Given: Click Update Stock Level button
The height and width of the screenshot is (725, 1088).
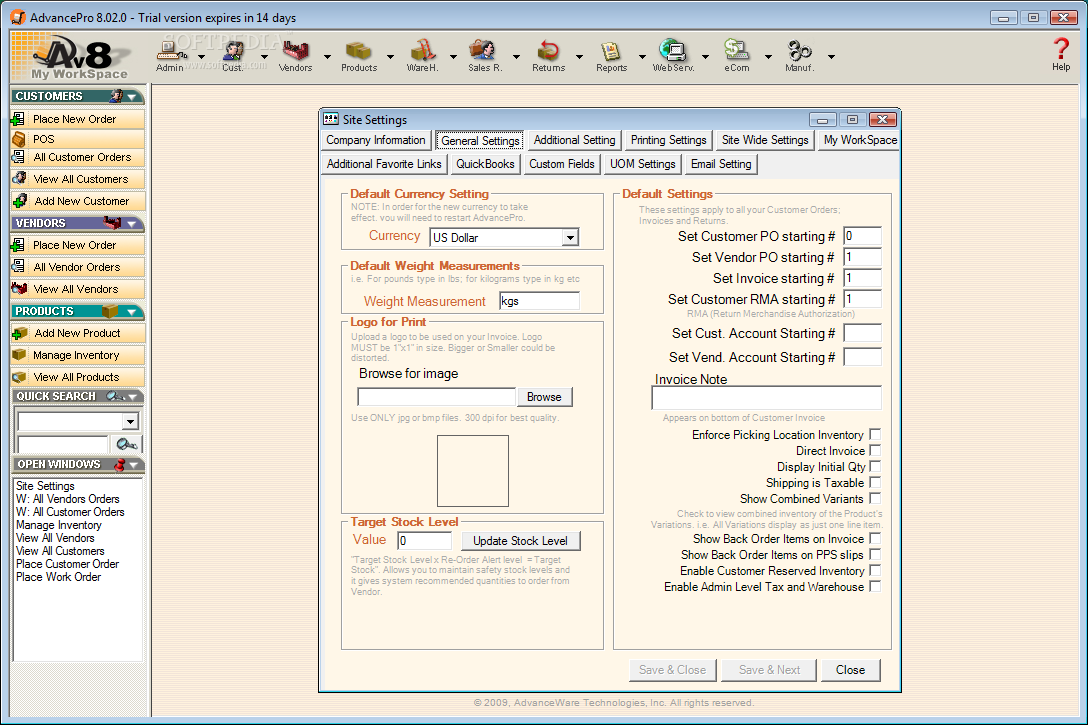Looking at the screenshot, I should [520, 541].
